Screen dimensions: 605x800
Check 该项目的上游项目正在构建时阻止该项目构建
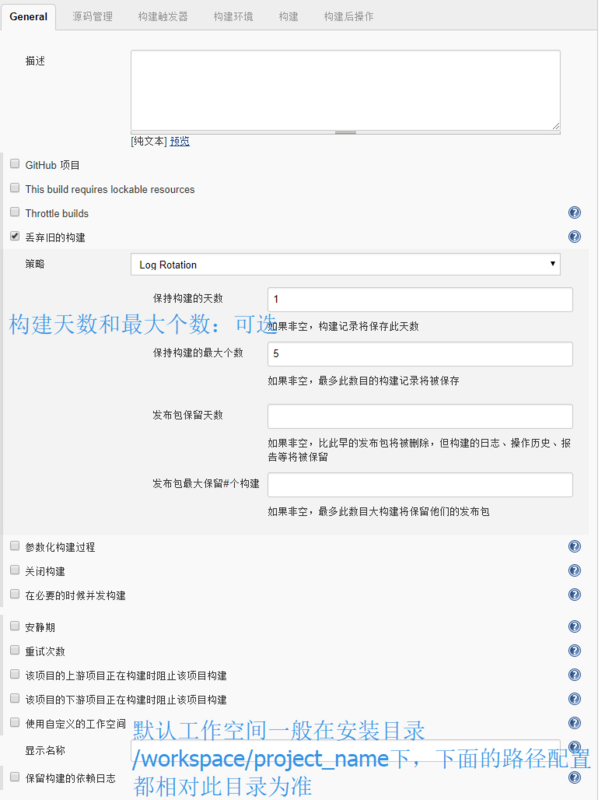pos(15,674)
